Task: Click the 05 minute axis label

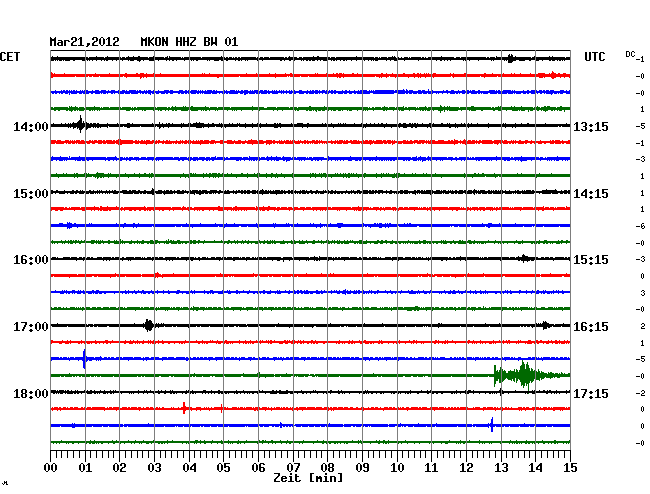Action: click(x=223, y=467)
